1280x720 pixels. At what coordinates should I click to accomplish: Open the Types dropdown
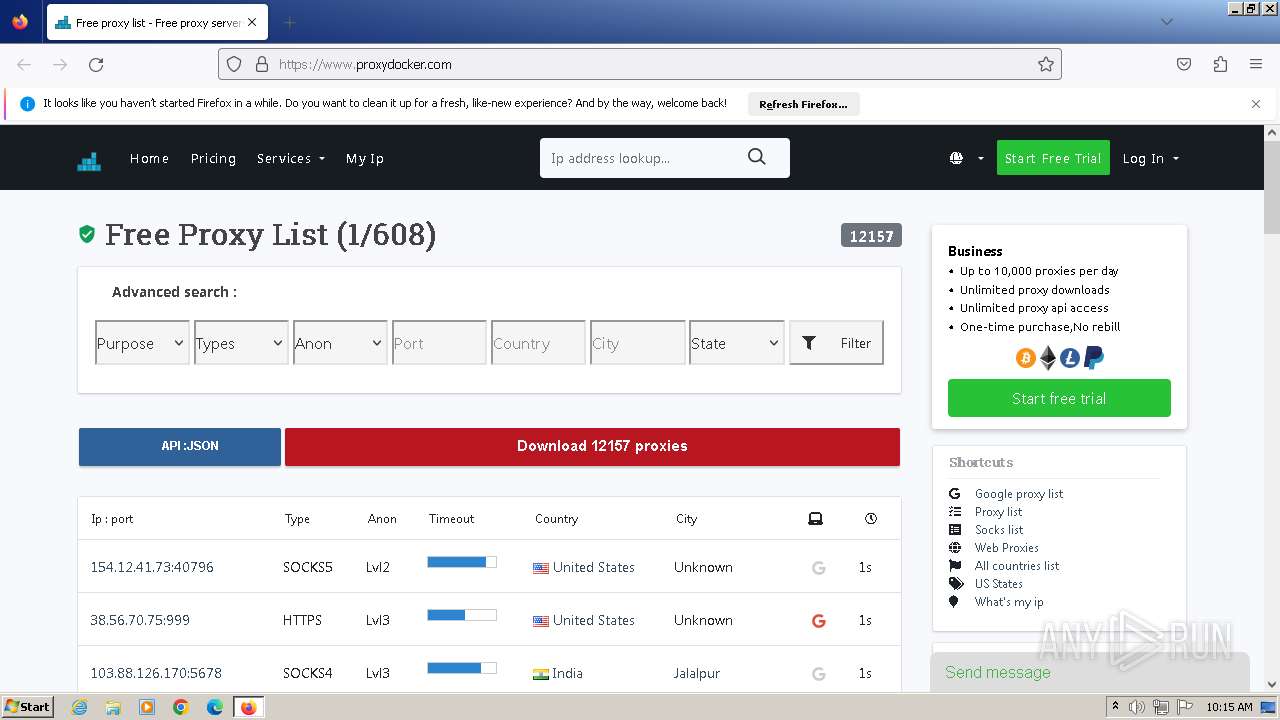(x=241, y=343)
